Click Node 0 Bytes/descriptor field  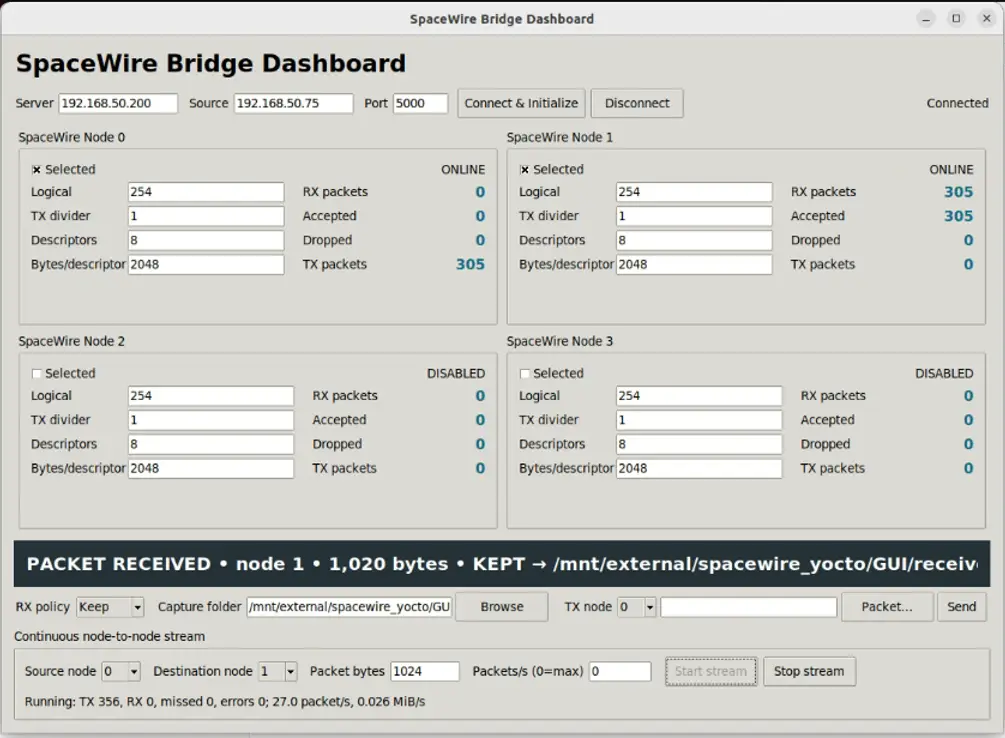point(206,264)
